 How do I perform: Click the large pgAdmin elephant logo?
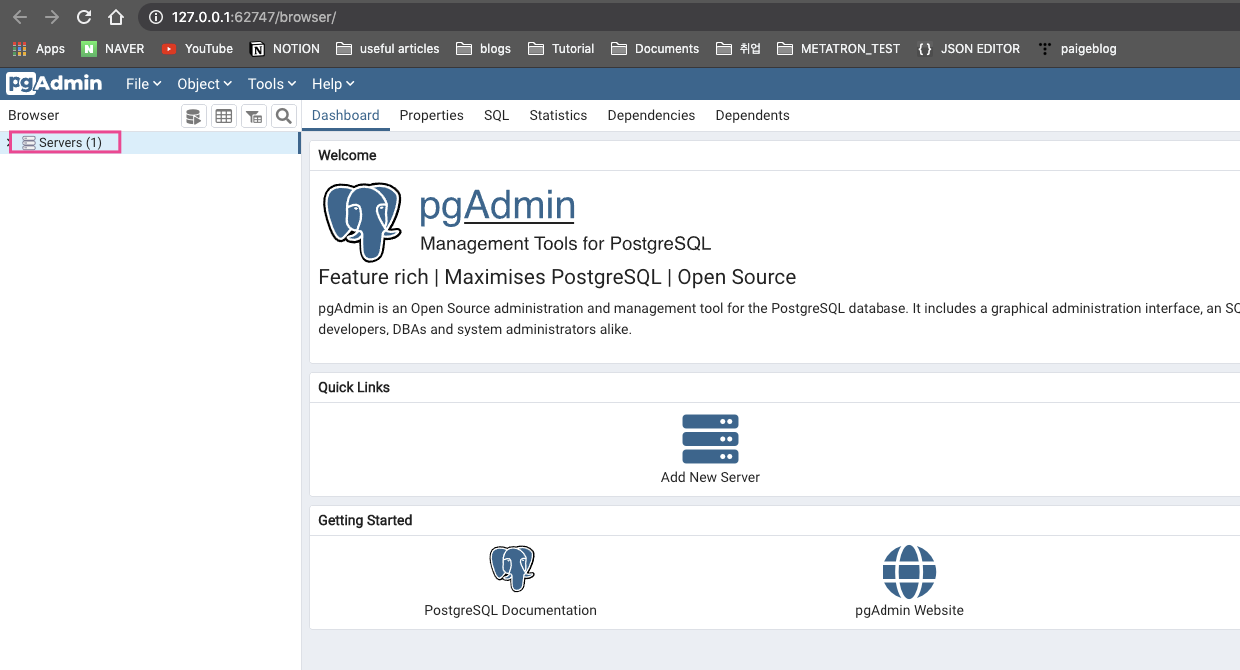click(362, 222)
